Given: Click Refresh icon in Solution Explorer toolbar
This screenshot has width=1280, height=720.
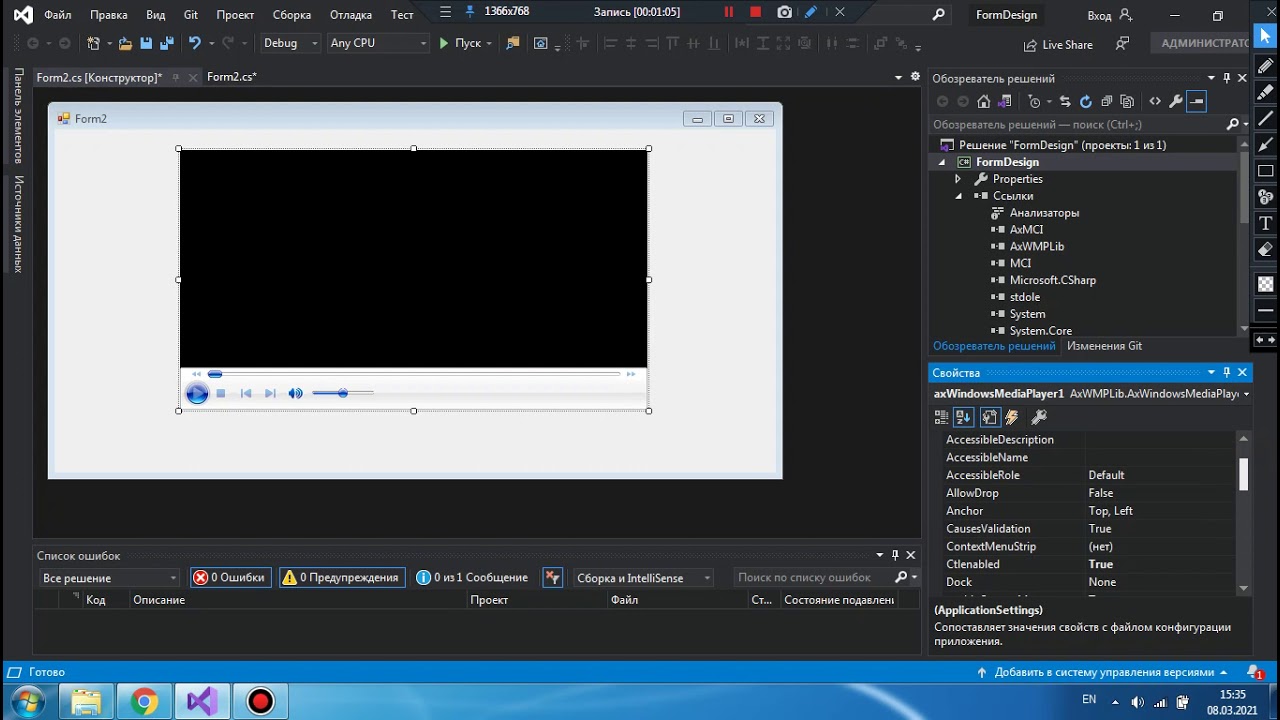Looking at the screenshot, I should coord(1085,101).
